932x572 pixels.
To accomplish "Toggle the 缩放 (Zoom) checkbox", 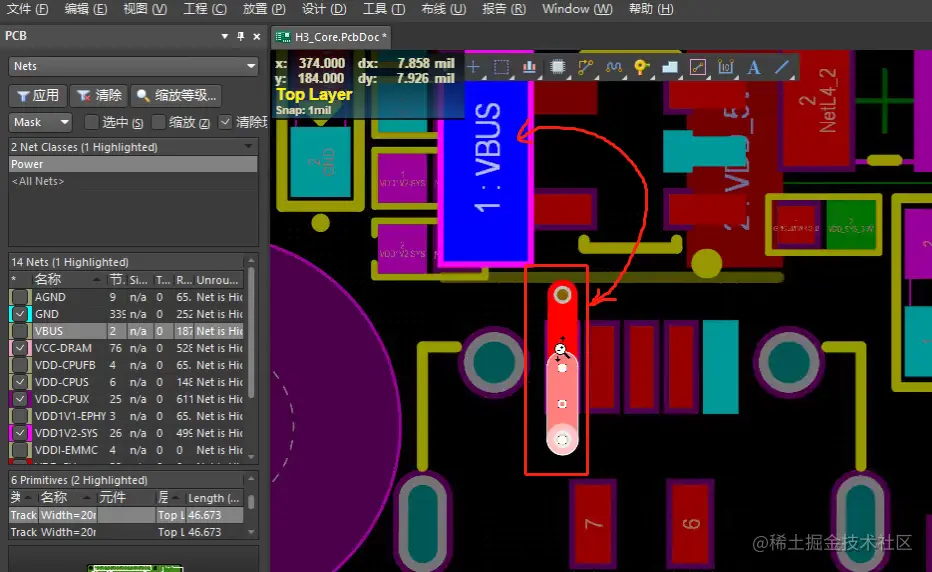I will click(x=158, y=122).
